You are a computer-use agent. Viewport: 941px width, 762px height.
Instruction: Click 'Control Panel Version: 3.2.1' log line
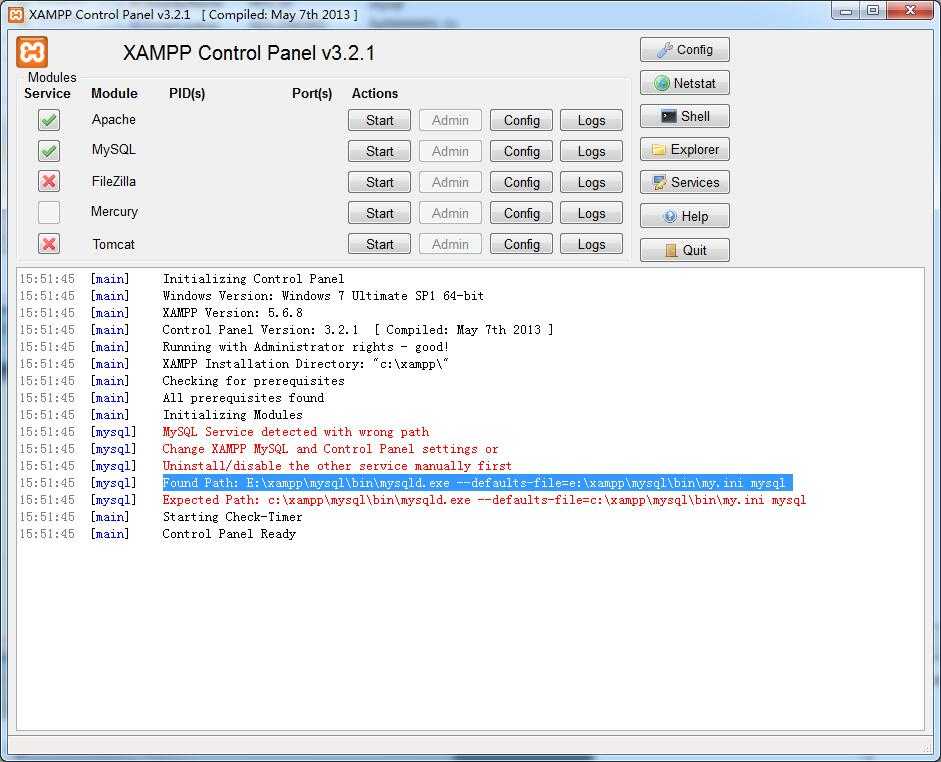[358, 330]
